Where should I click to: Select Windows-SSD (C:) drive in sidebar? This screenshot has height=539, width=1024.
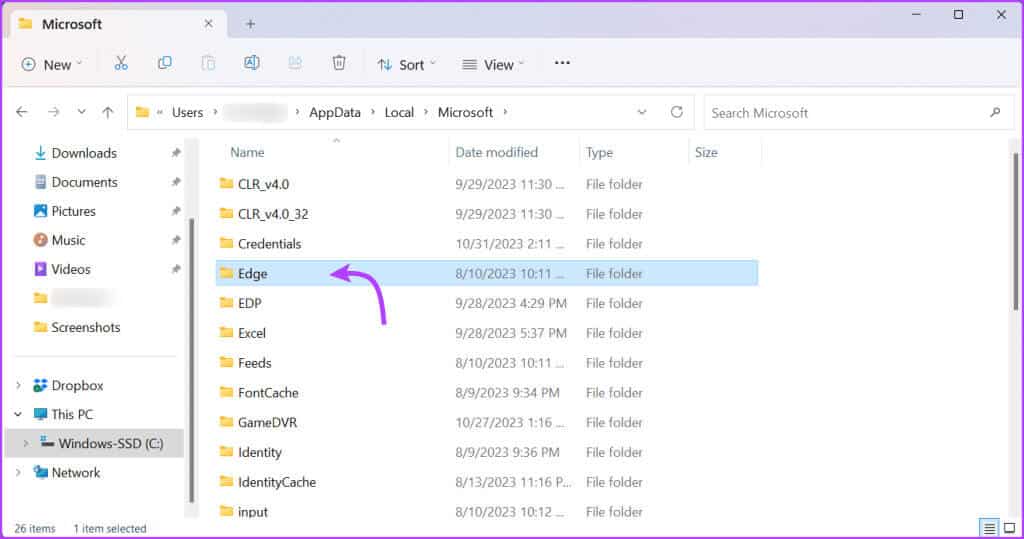95,443
